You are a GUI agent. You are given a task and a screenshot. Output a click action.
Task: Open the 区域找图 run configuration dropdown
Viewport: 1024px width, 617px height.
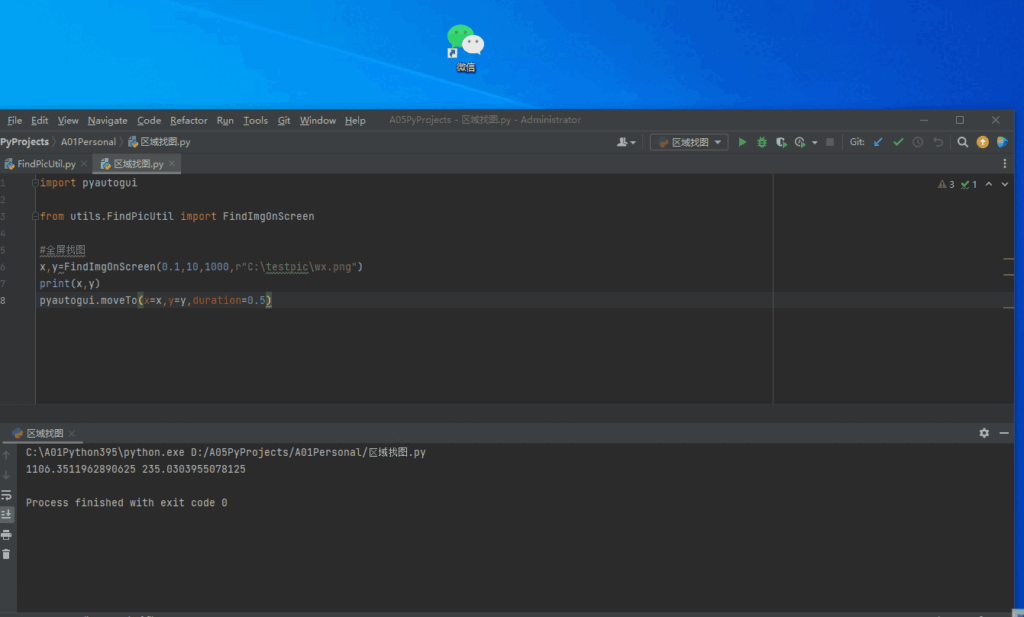tap(689, 142)
